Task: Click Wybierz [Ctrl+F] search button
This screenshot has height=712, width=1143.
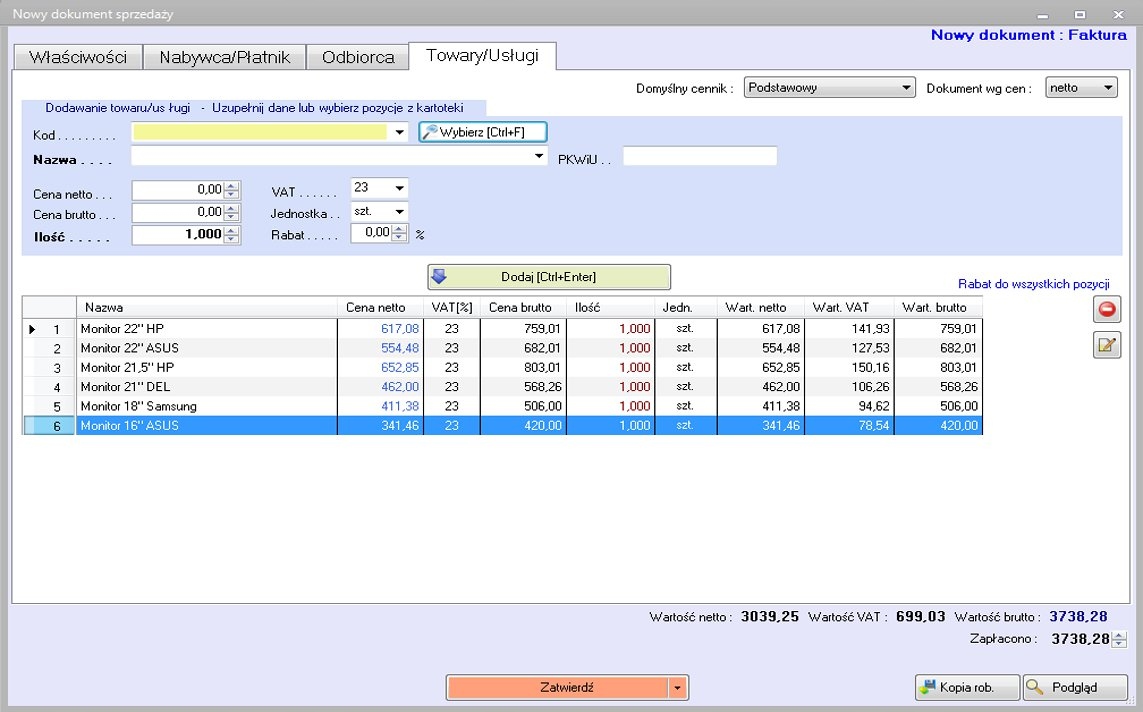Action: [483, 132]
